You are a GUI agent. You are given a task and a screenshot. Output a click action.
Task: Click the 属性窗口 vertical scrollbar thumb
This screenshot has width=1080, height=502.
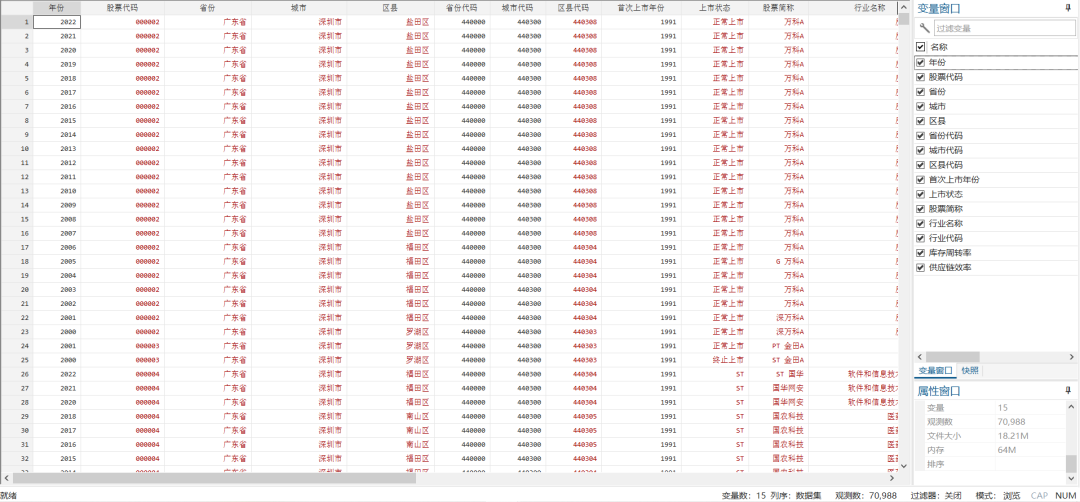click(1071, 462)
